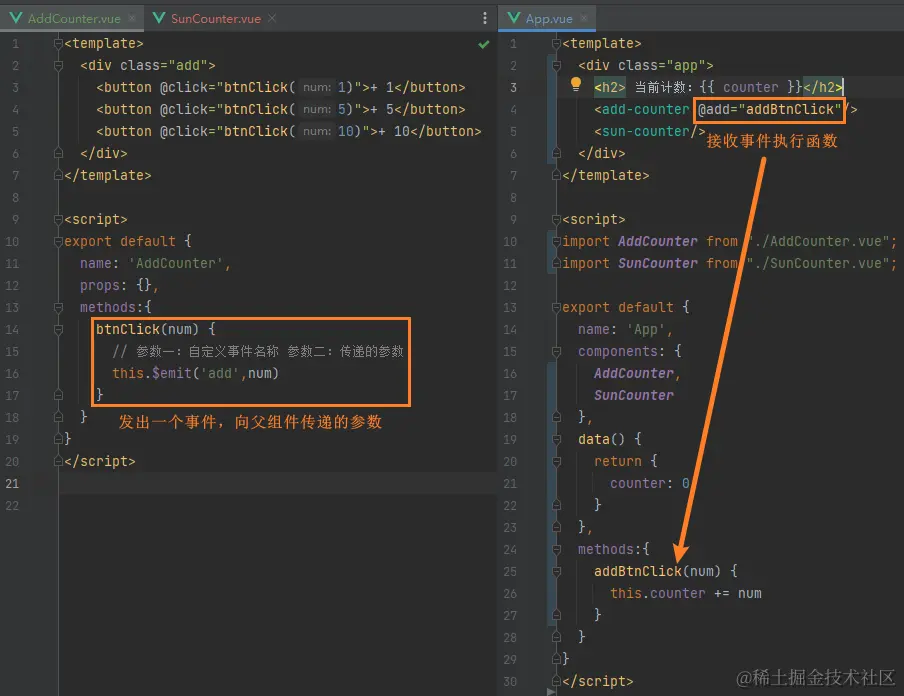
Task: Click line number 21 in AddCounter.vue gutter
Action: [12, 483]
